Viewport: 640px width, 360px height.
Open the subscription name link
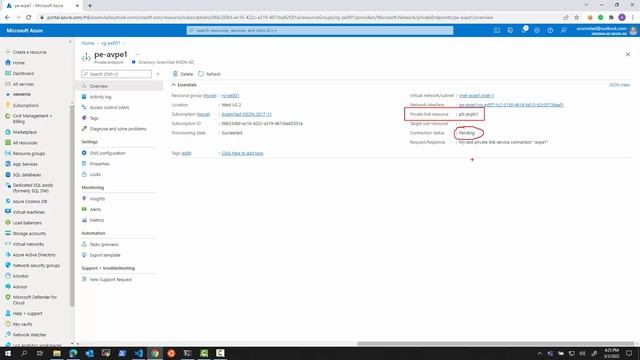point(246,114)
